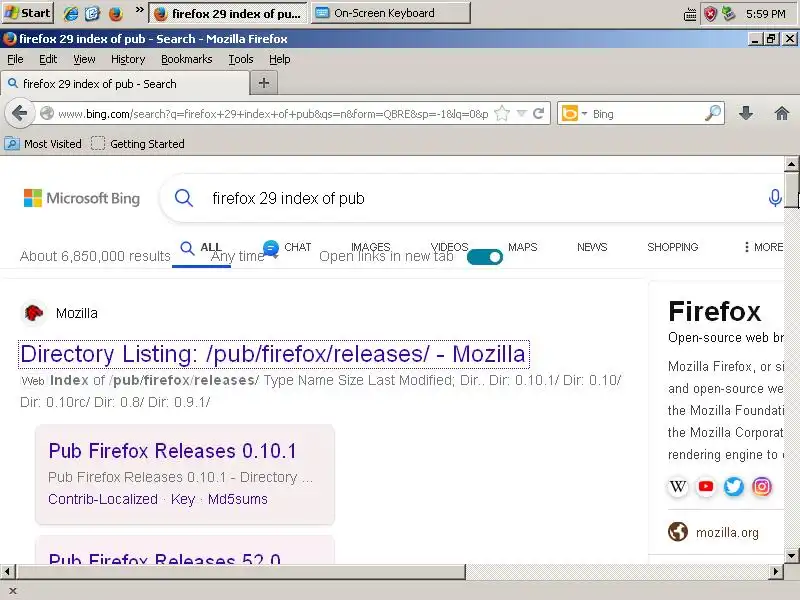
Task: Open the Start menu
Action: coord(28,13)
